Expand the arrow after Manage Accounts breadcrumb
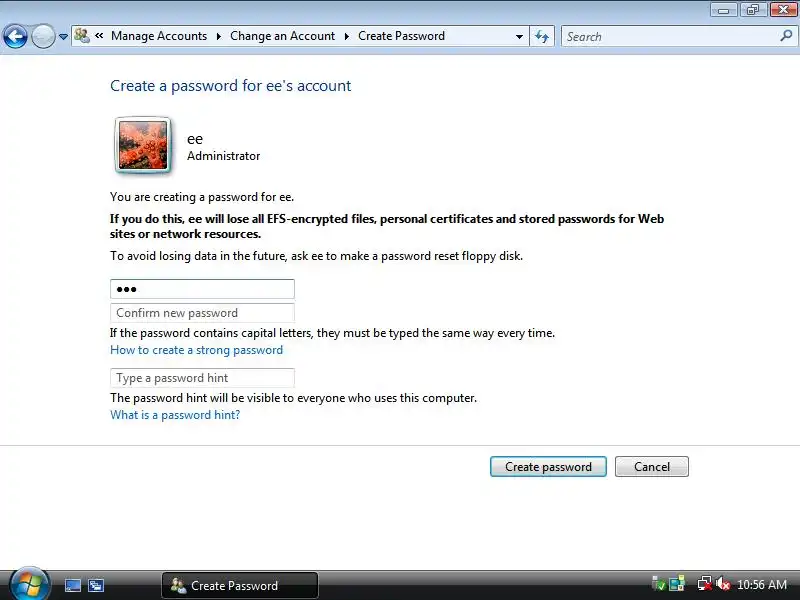The image size is (800, 600). 218,36
